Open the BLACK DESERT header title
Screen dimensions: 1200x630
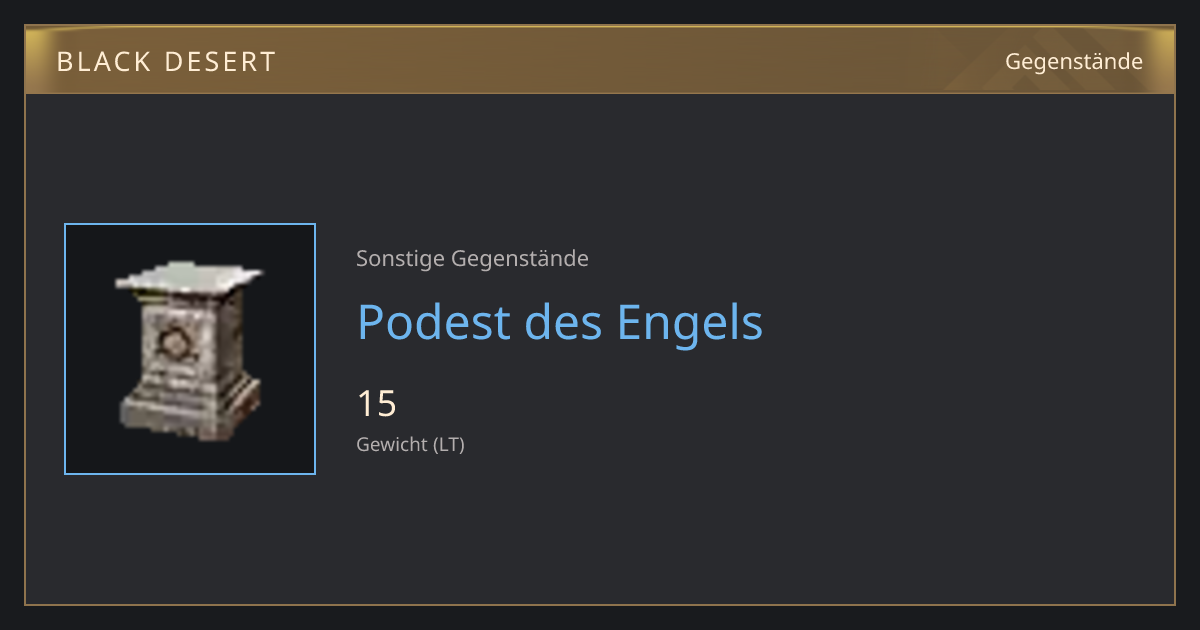click(166, 62)
